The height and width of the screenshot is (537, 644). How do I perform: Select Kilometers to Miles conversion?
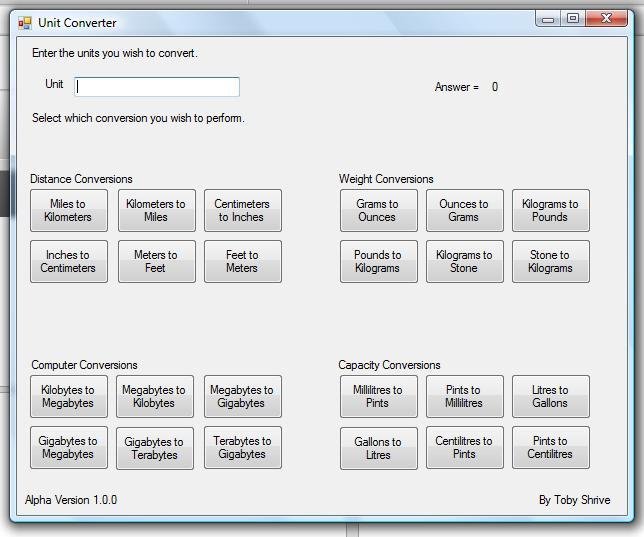click(156, 210)
